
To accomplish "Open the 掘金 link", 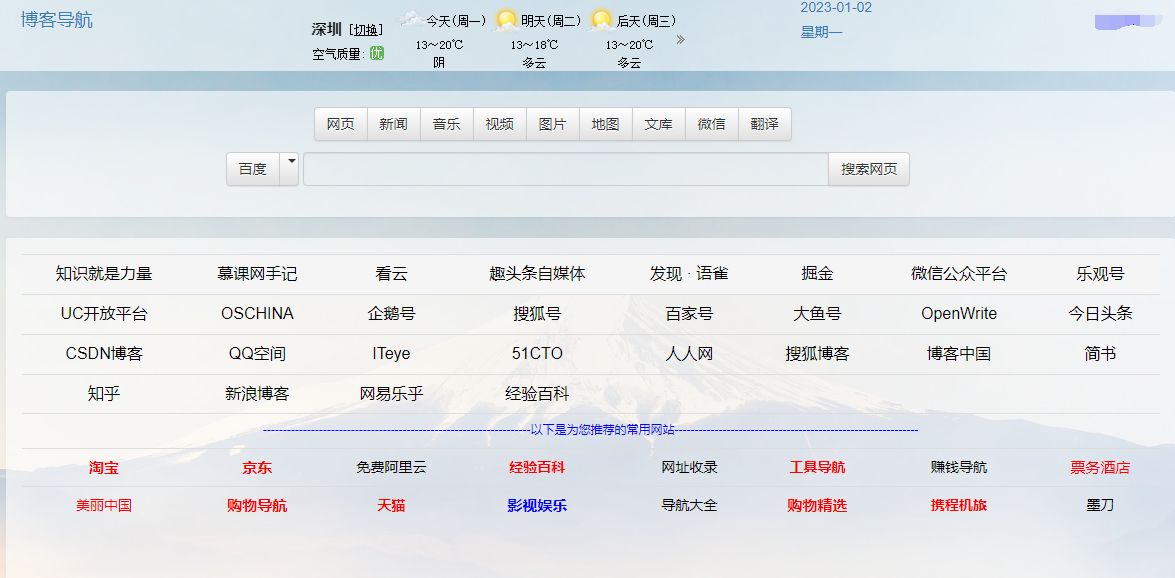I will click(x=818, y=274).
